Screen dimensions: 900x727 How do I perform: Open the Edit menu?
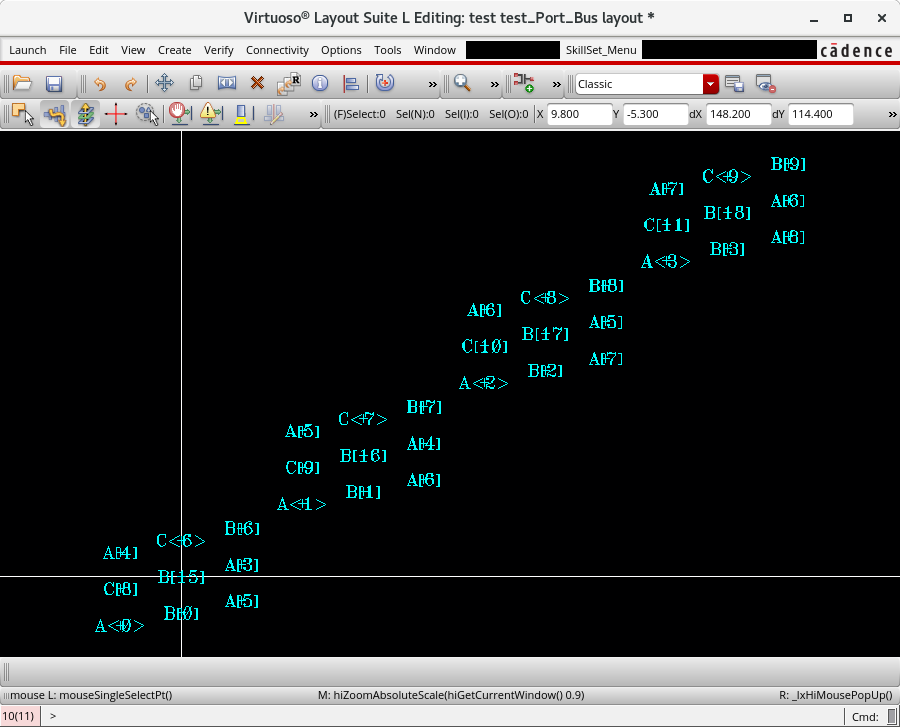(x=99, y=50)
